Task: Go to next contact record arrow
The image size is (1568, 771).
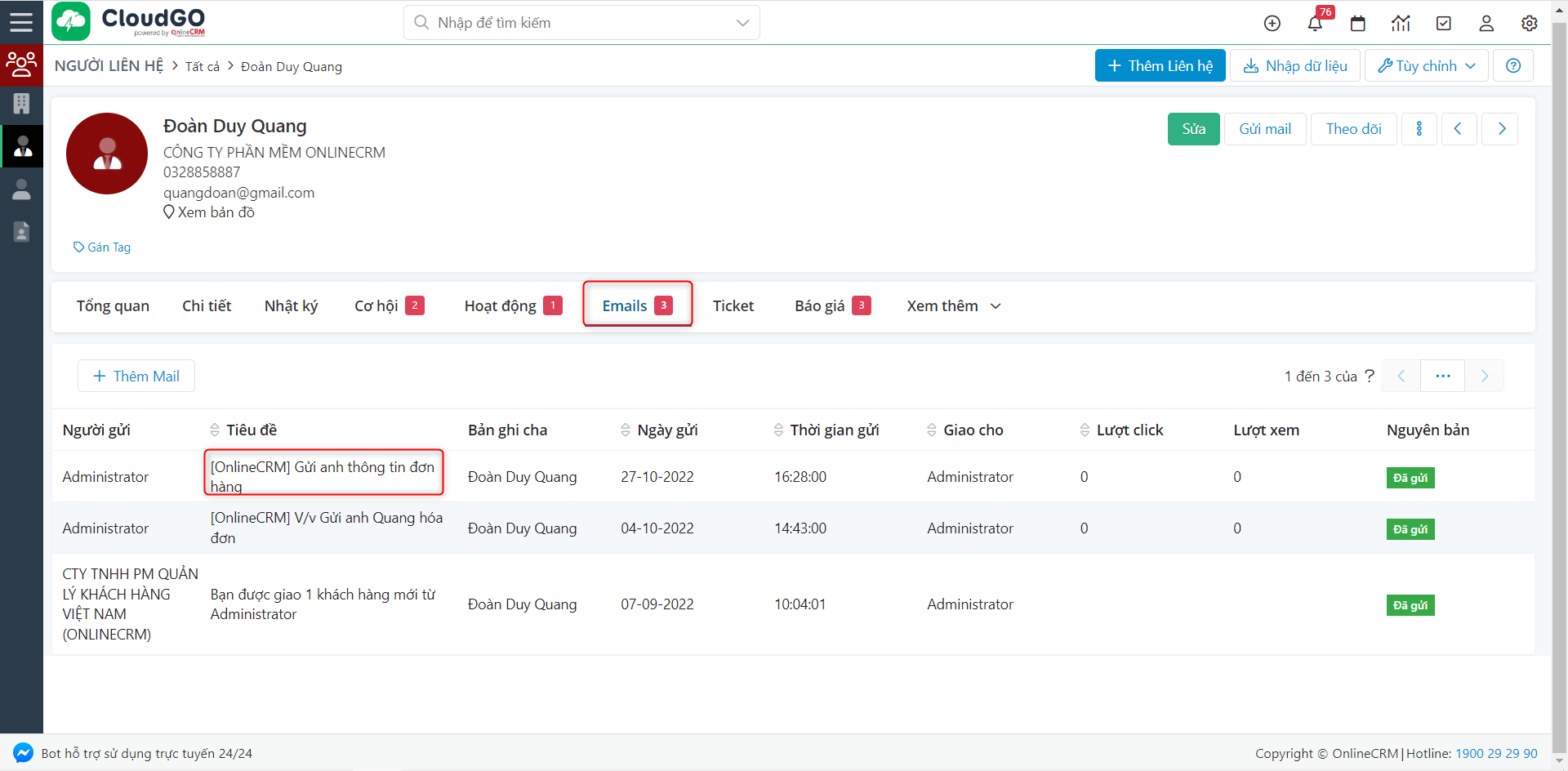Action: (1501, 129)
